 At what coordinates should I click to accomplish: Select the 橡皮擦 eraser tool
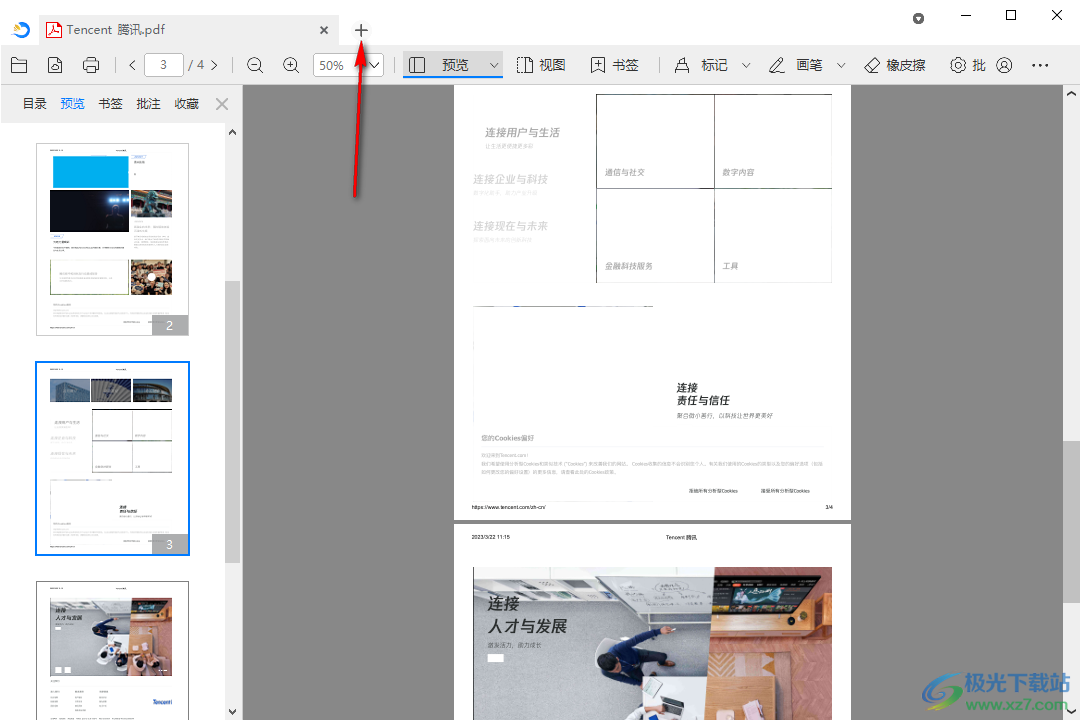(x=895, y=65)
